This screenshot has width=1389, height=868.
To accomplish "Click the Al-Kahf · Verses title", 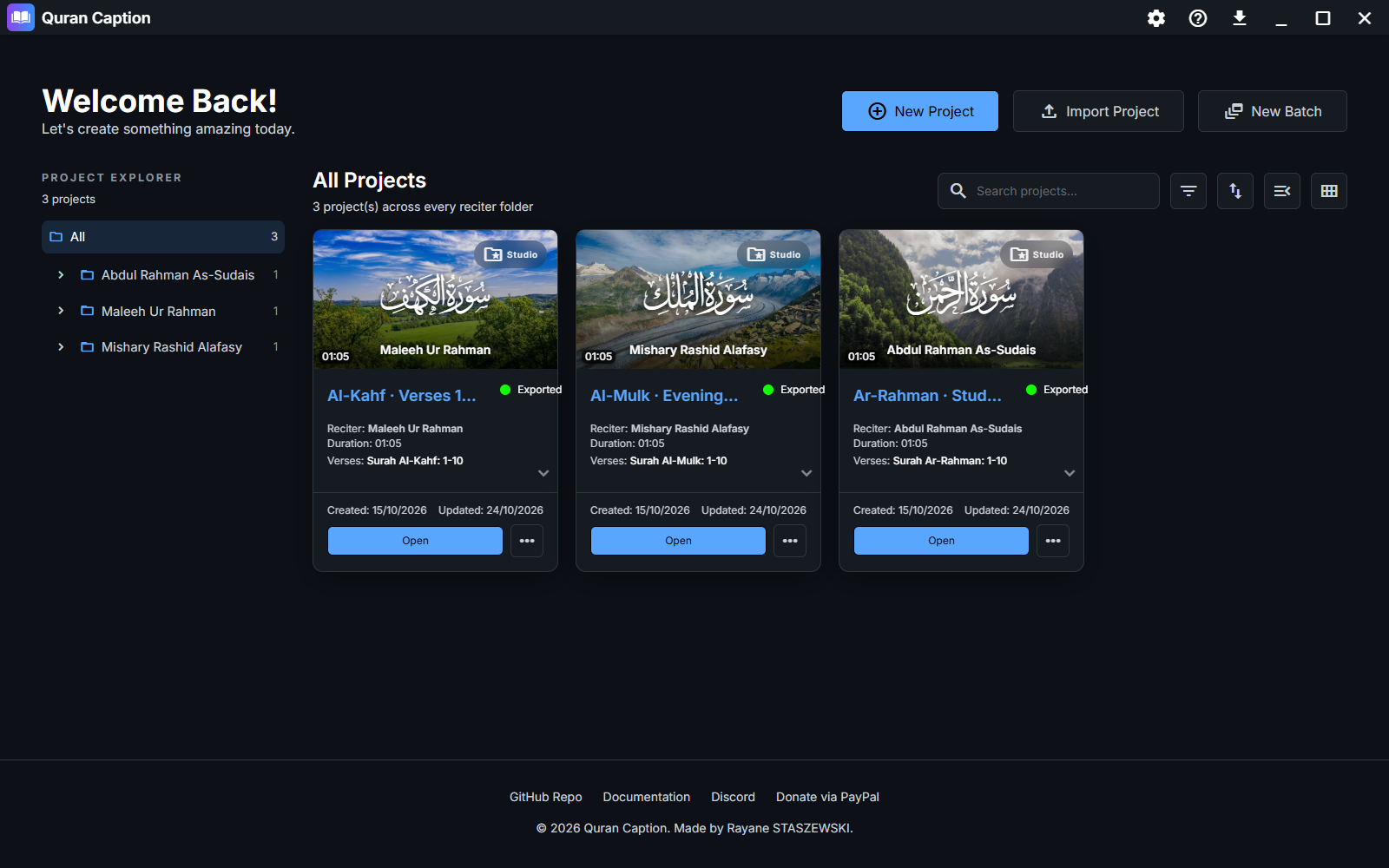I will (402, 396).
